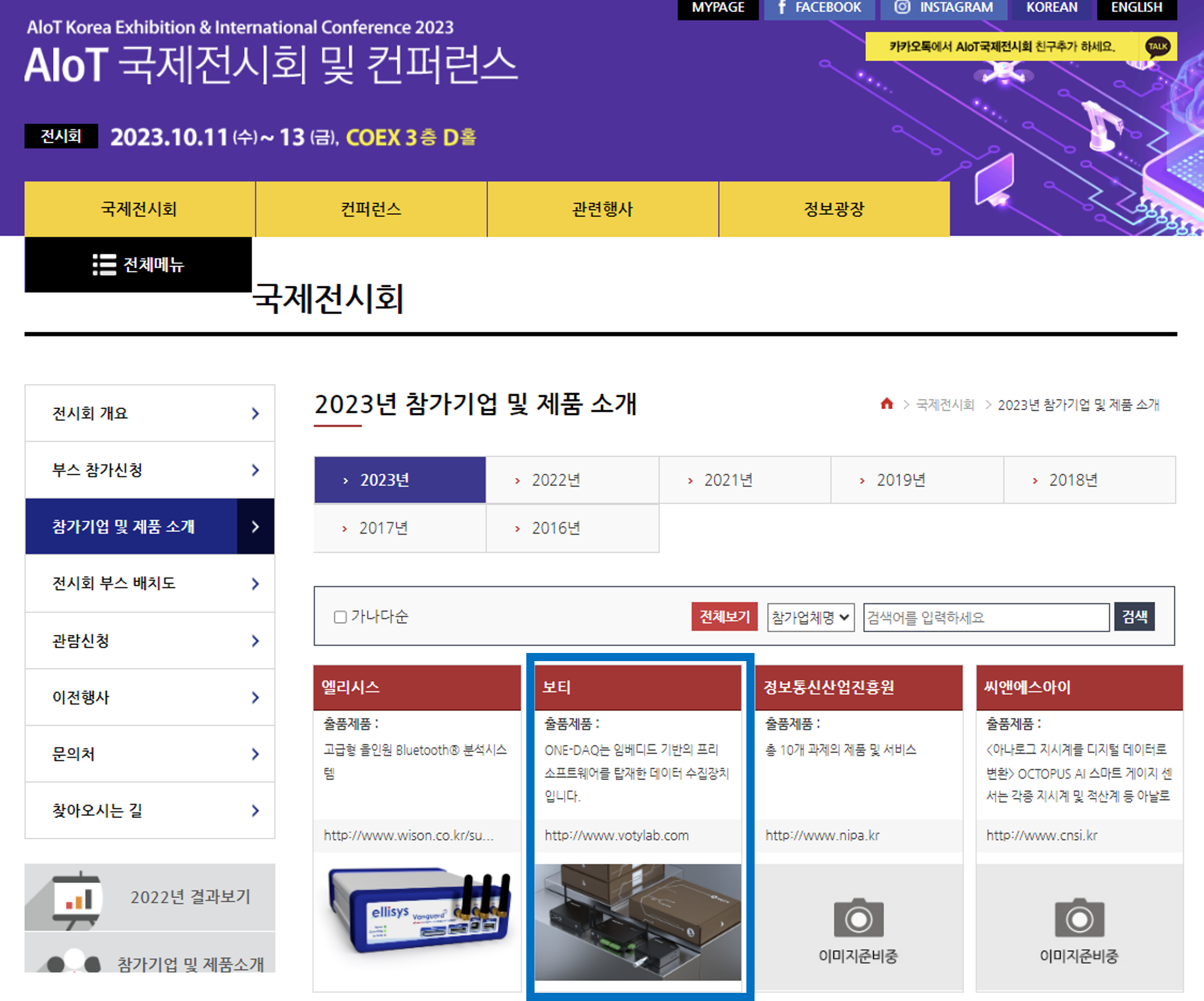Viewport: 1204px width, 1001px height.
Task: Click the ellisys analyzer product image
Action: coord(419,911)
